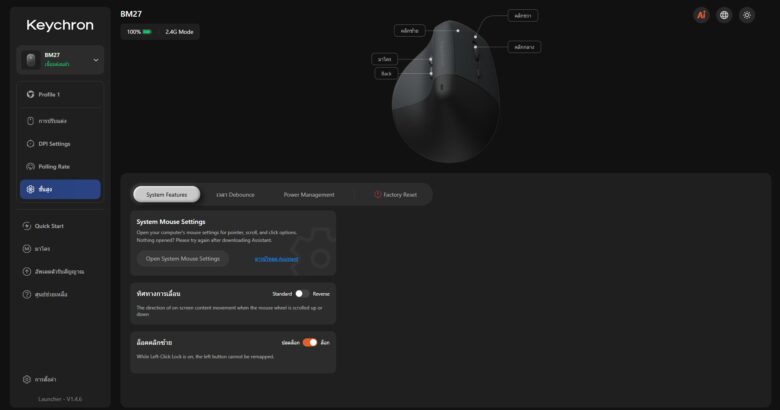
Task: Select the top-right right-click label on the mouse diagram
Action: coord(522,16)
